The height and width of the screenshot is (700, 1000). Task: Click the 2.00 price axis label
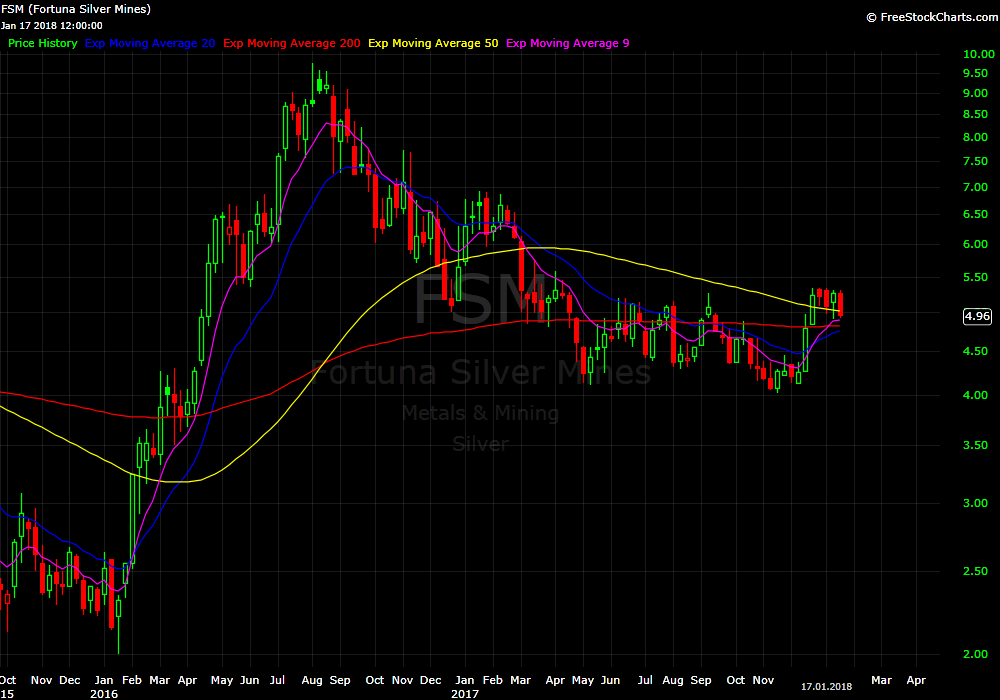(976, 654)
